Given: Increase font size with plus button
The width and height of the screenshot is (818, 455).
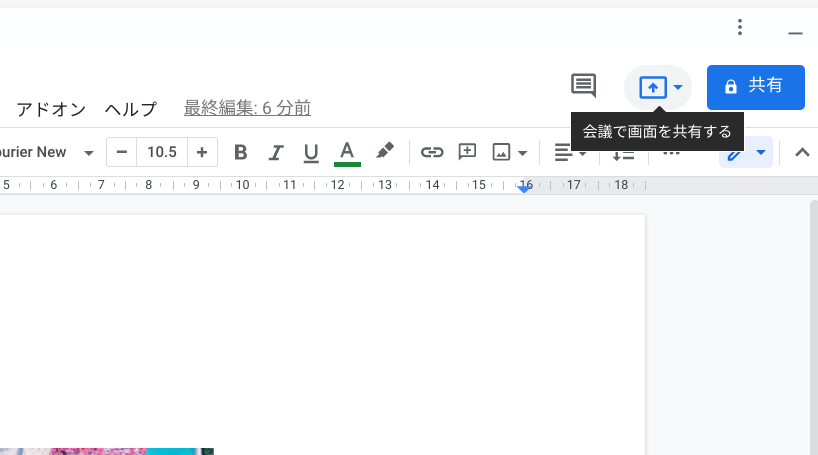Looking at the screenshot, I should pyautogui.click(x=202, y=152).
